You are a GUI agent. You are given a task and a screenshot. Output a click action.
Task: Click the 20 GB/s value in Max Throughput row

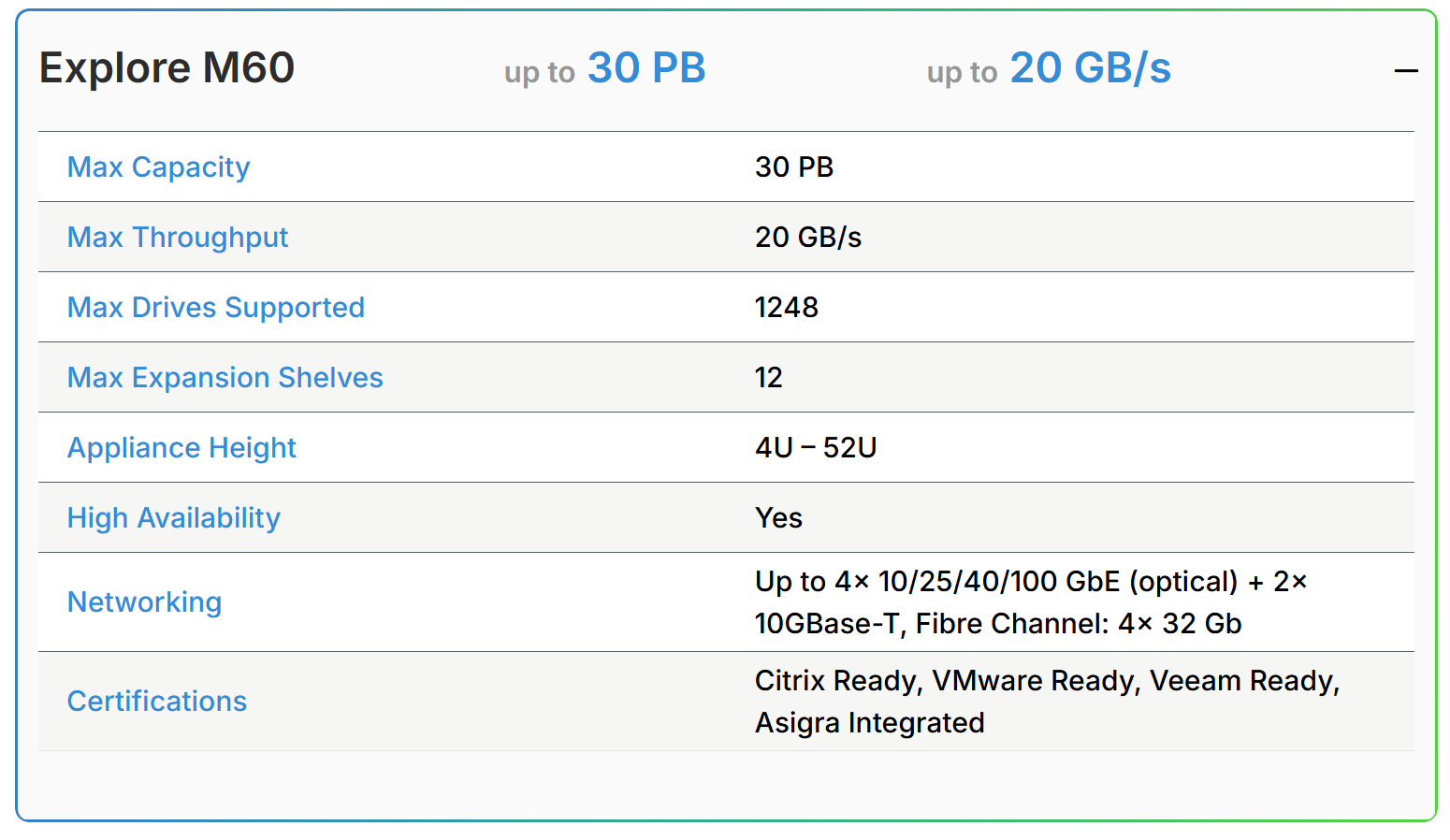(x=807, y=237)
